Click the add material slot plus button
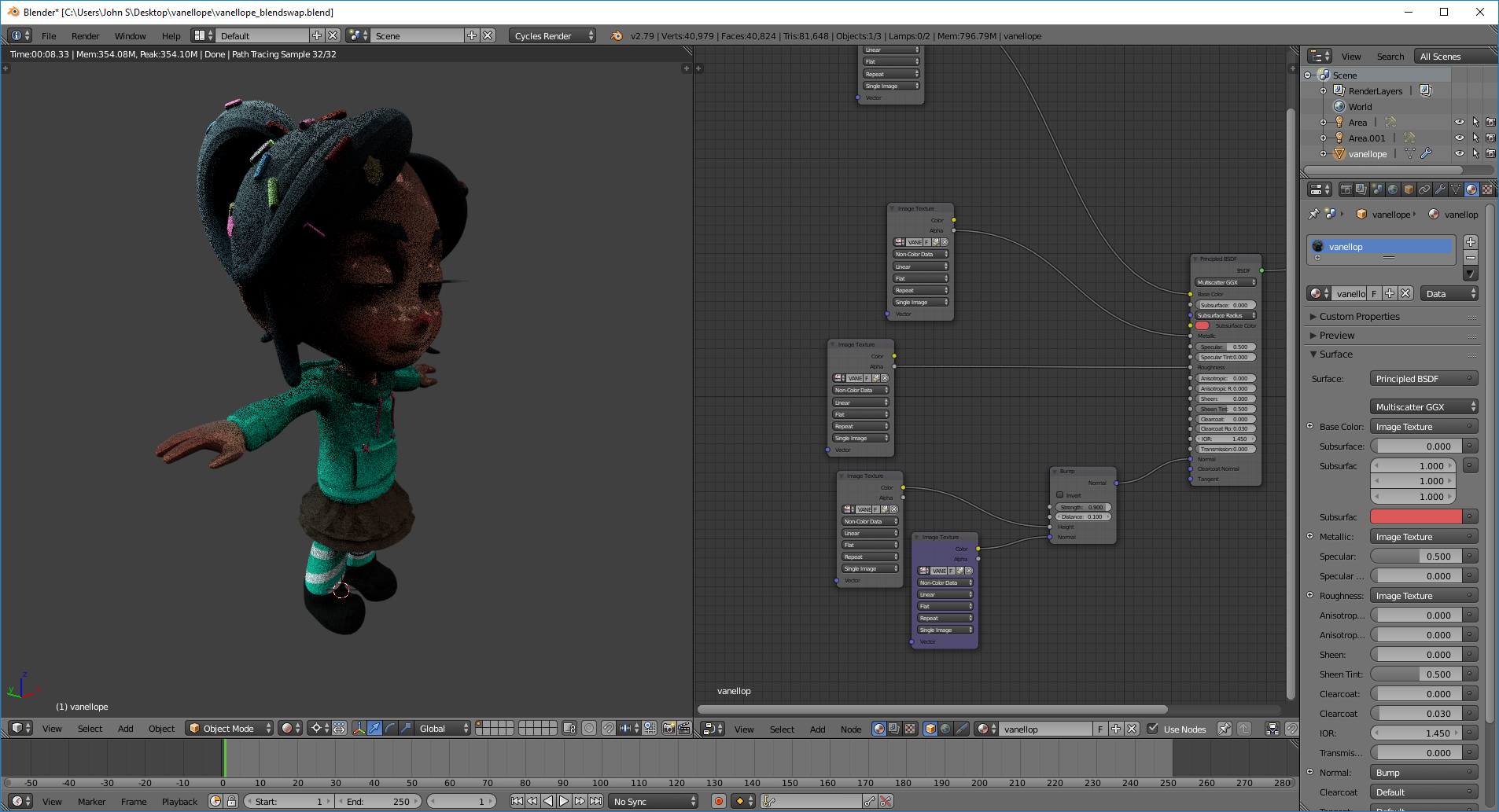The height and width of the screenshot is (812, 1499). pos(1471,242)
